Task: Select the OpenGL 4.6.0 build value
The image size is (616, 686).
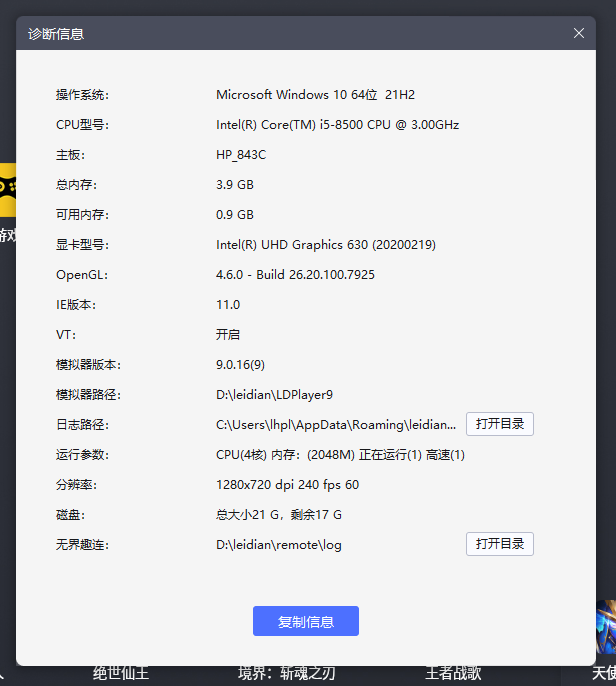Action: 295,275
